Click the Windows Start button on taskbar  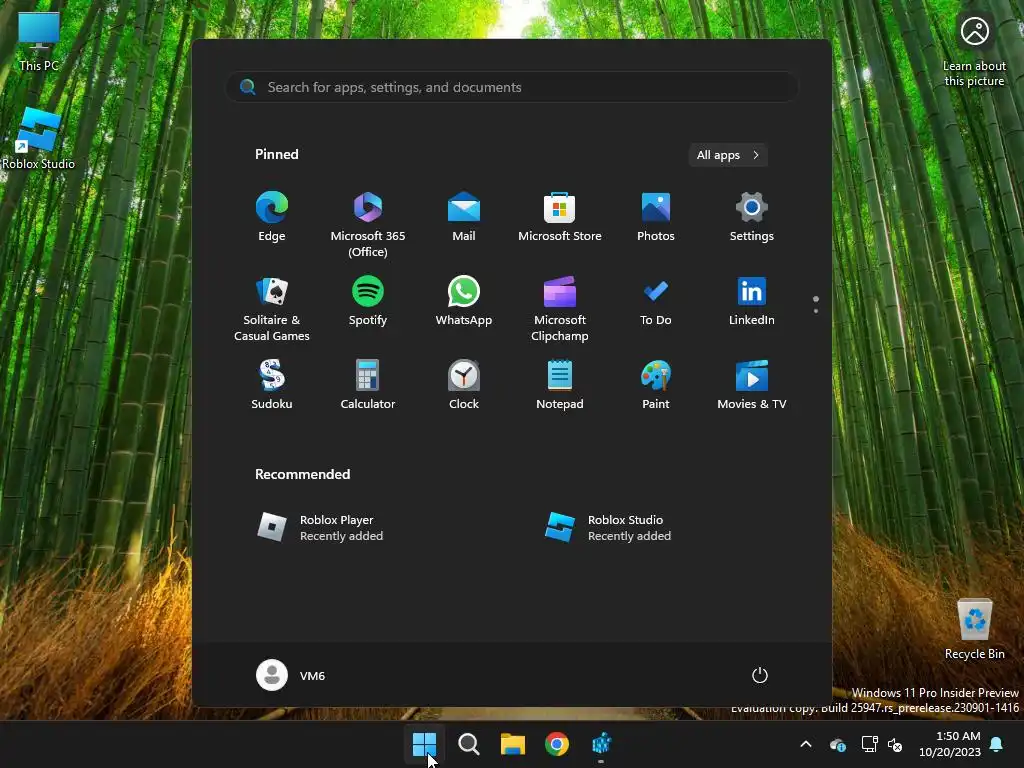pyautogui.click(x=424, y=744)
